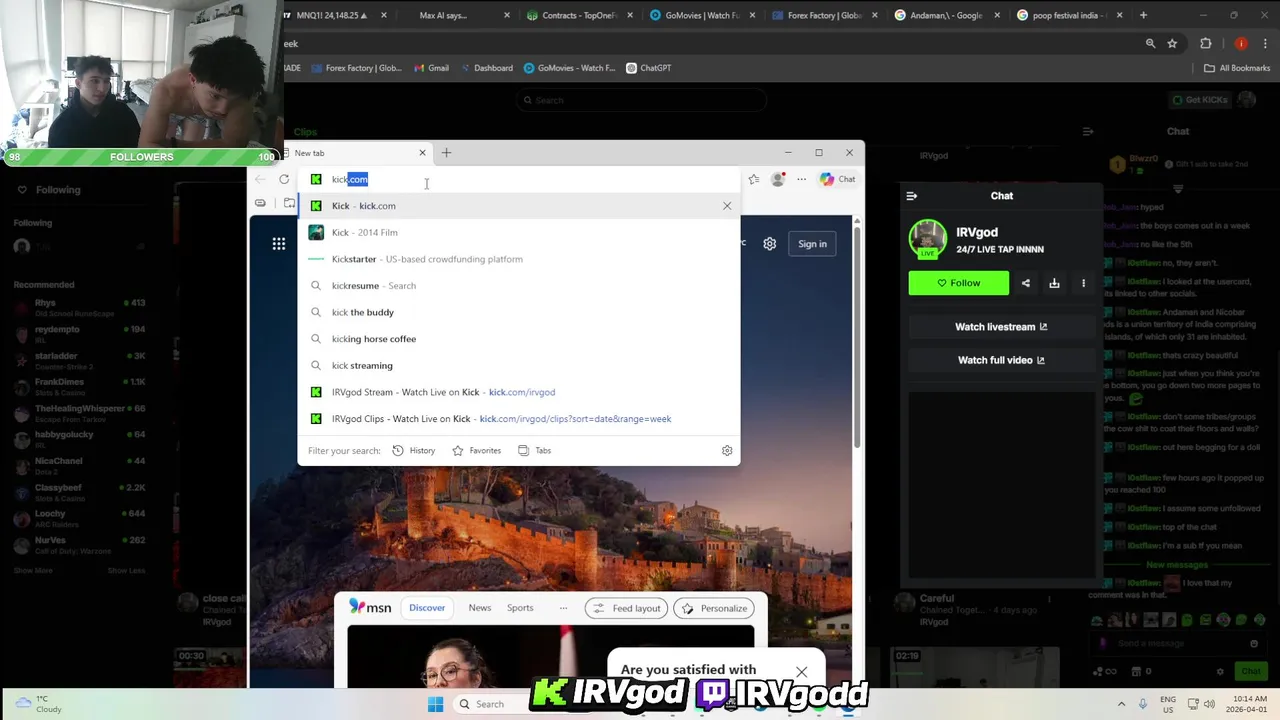Open a new tab in Edge
Viewport: 1280px width, 720px height.
tap(446, 153)
